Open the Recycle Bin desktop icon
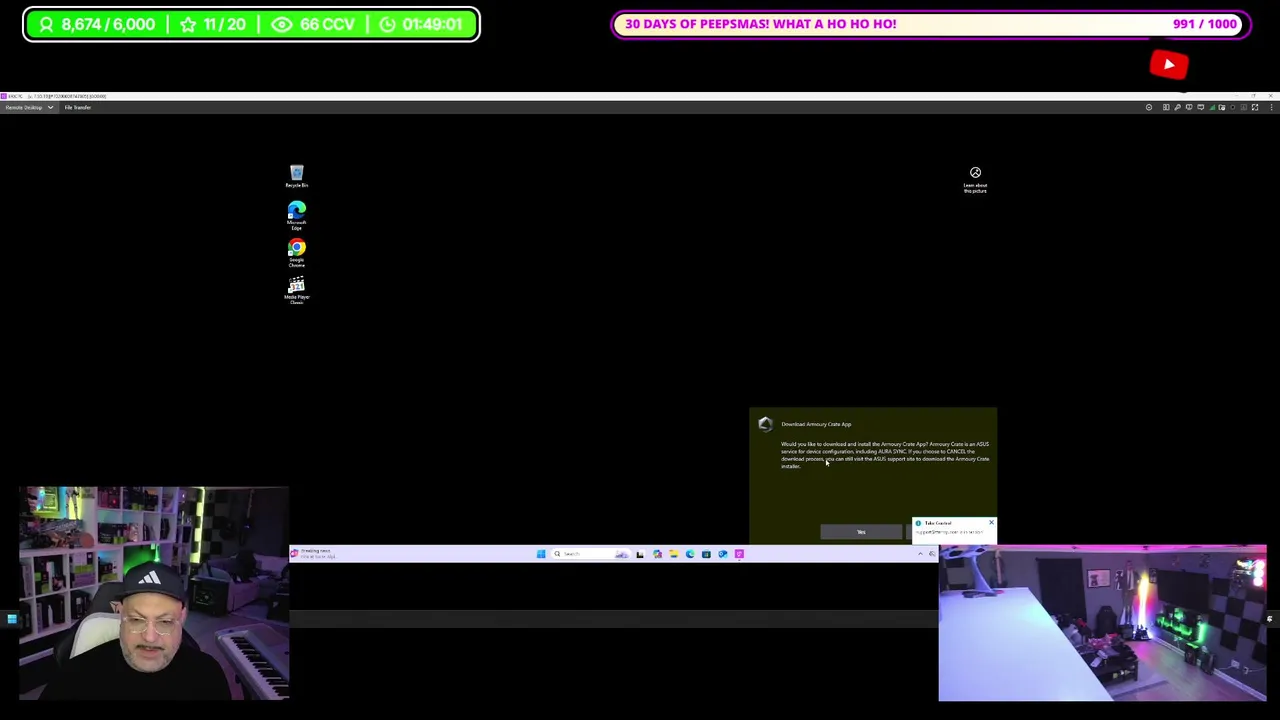The width and height of the screenshot is (1280, 720). pyautogui.click(x=296, y=176)
